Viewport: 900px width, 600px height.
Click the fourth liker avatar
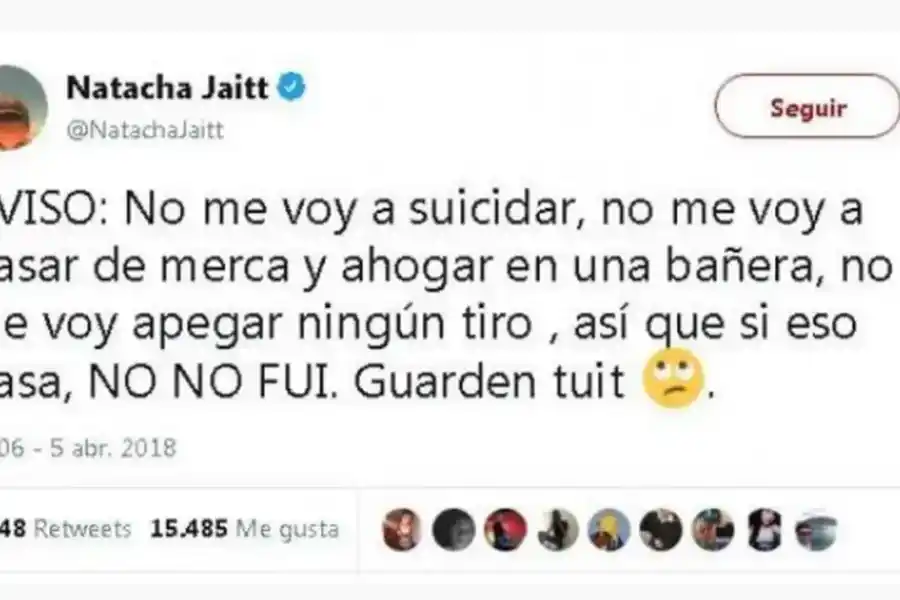point(557,529)
